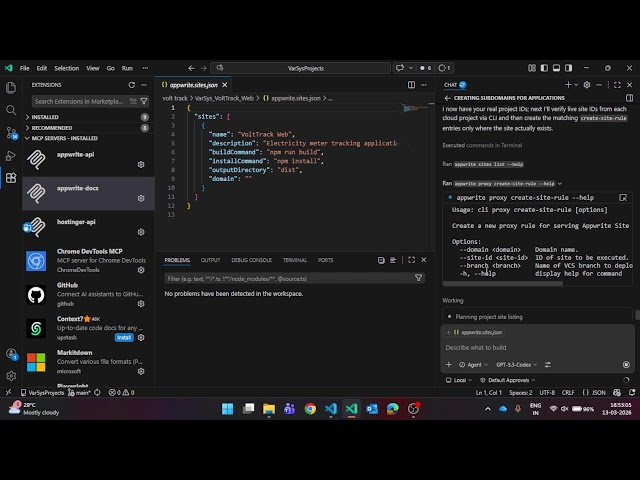
Task: Open the GPT-5.3-Codex model picker
Action: coord(516,364)
